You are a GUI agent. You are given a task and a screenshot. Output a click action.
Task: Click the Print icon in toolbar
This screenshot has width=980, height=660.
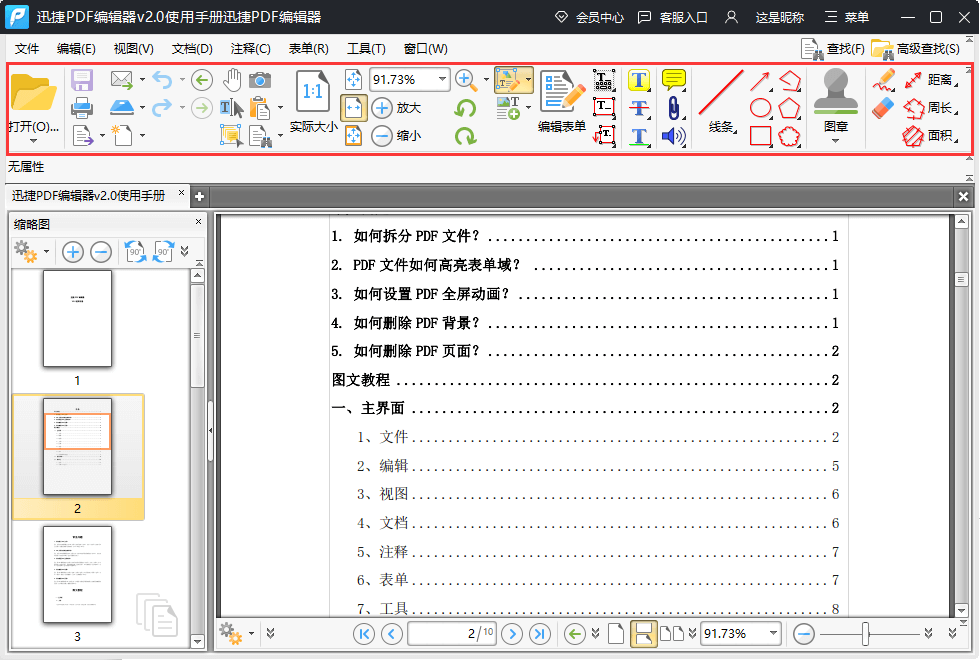[x=82, y=107]
